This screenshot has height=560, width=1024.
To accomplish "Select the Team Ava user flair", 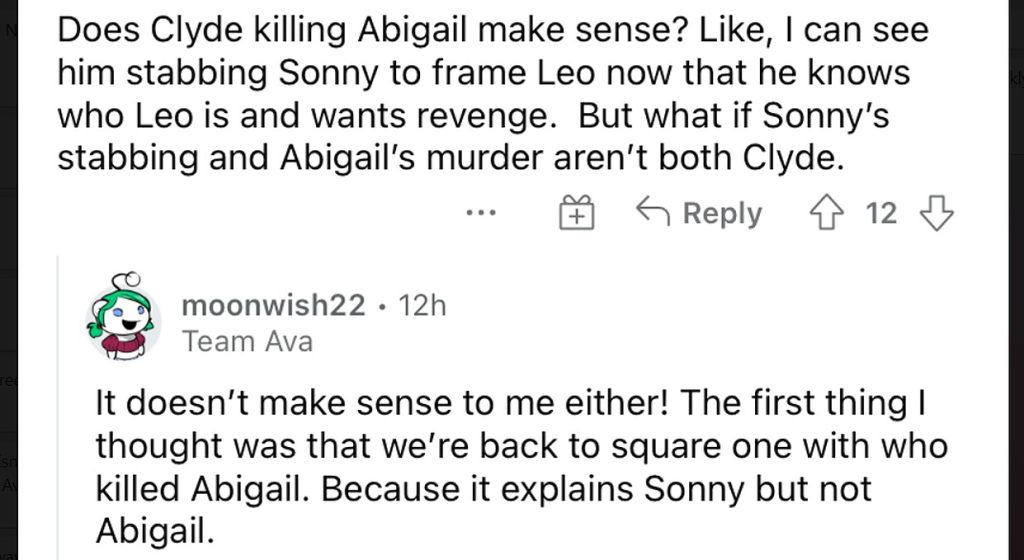I will [x=247, y=341].
